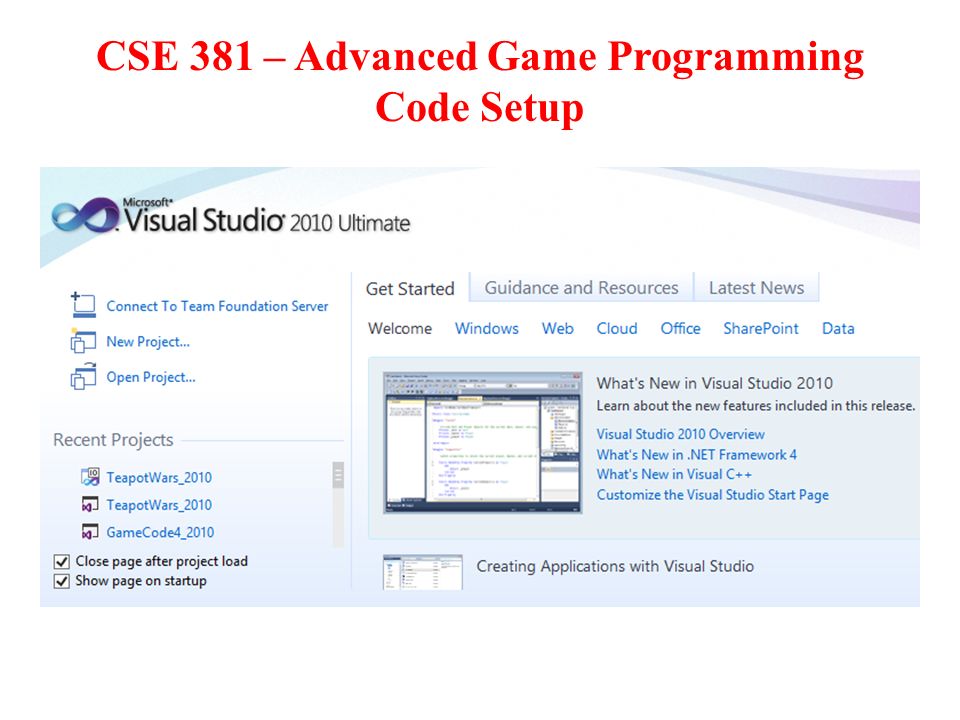Select the Windows subcategory

click(487, 329)
